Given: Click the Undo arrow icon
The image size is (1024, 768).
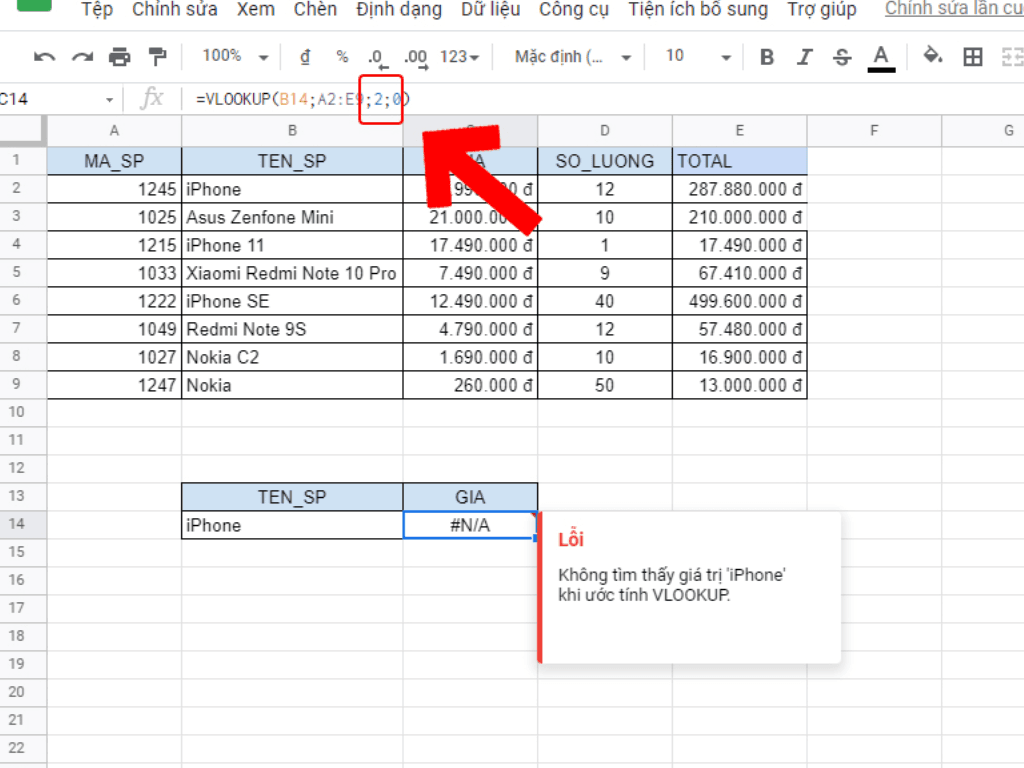Looking at the screenshot, I should tap(44, 57).
